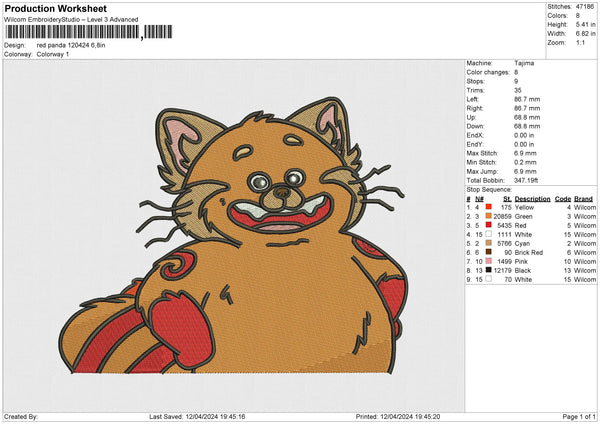This screenshot has width=600, height=424.
Task: Click the 'Colorway 1' value
Action: click(53, 54)
